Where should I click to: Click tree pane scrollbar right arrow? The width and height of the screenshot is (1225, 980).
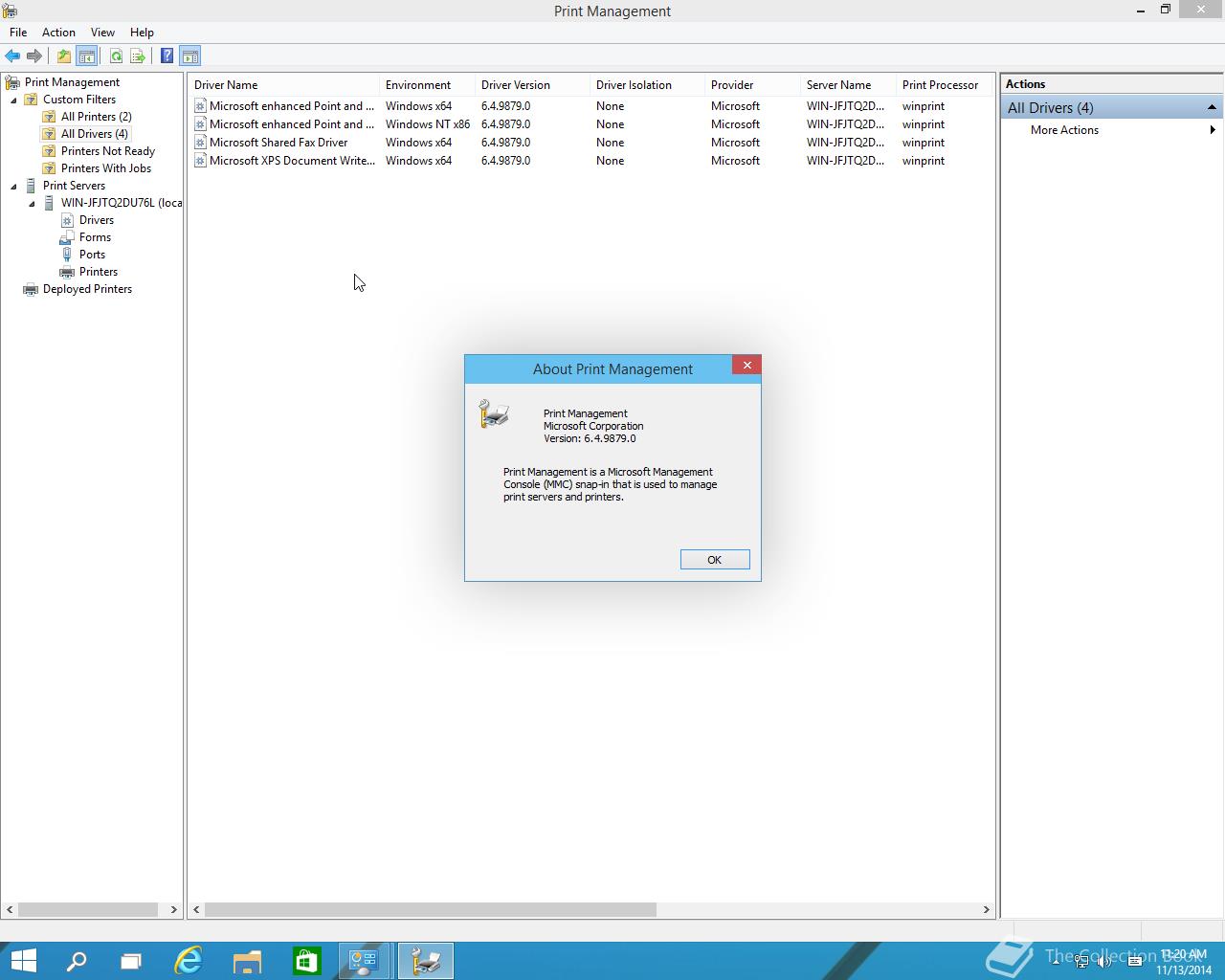tap(173, 909)
